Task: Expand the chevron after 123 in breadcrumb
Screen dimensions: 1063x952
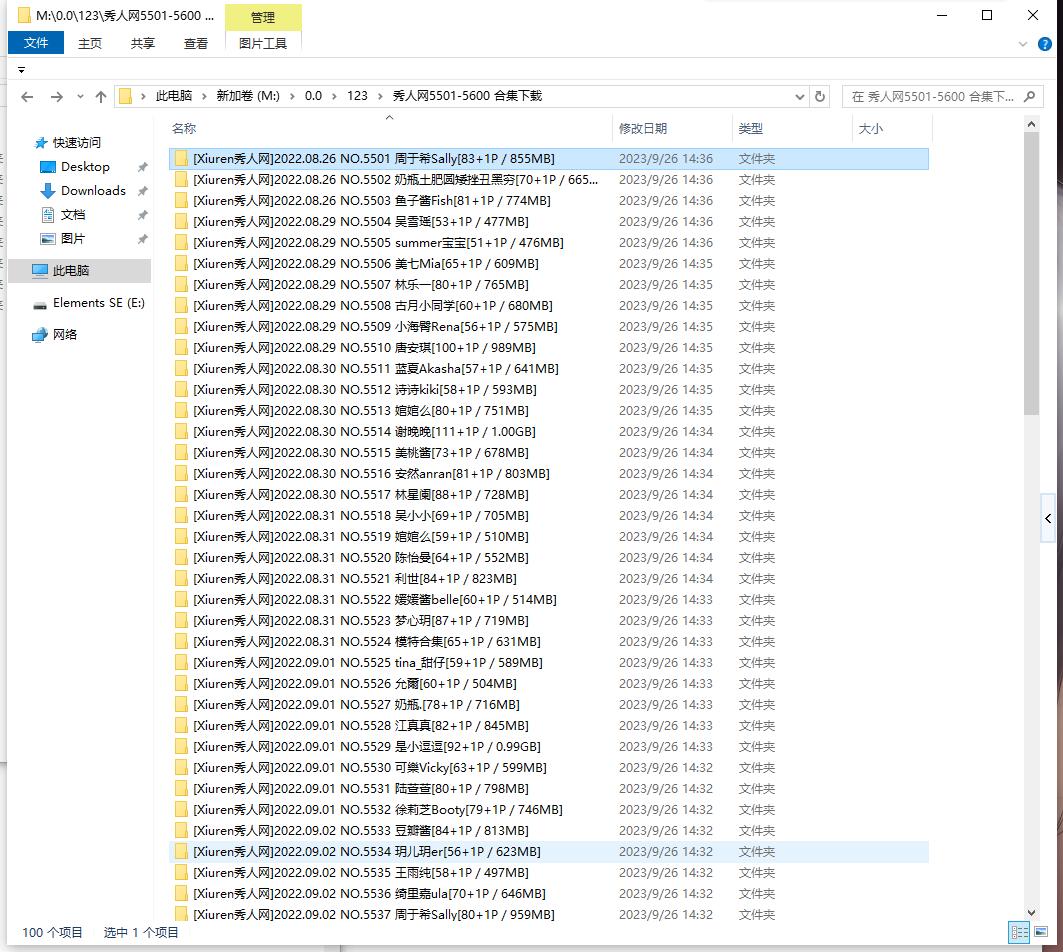Action: tap(380, 96)
